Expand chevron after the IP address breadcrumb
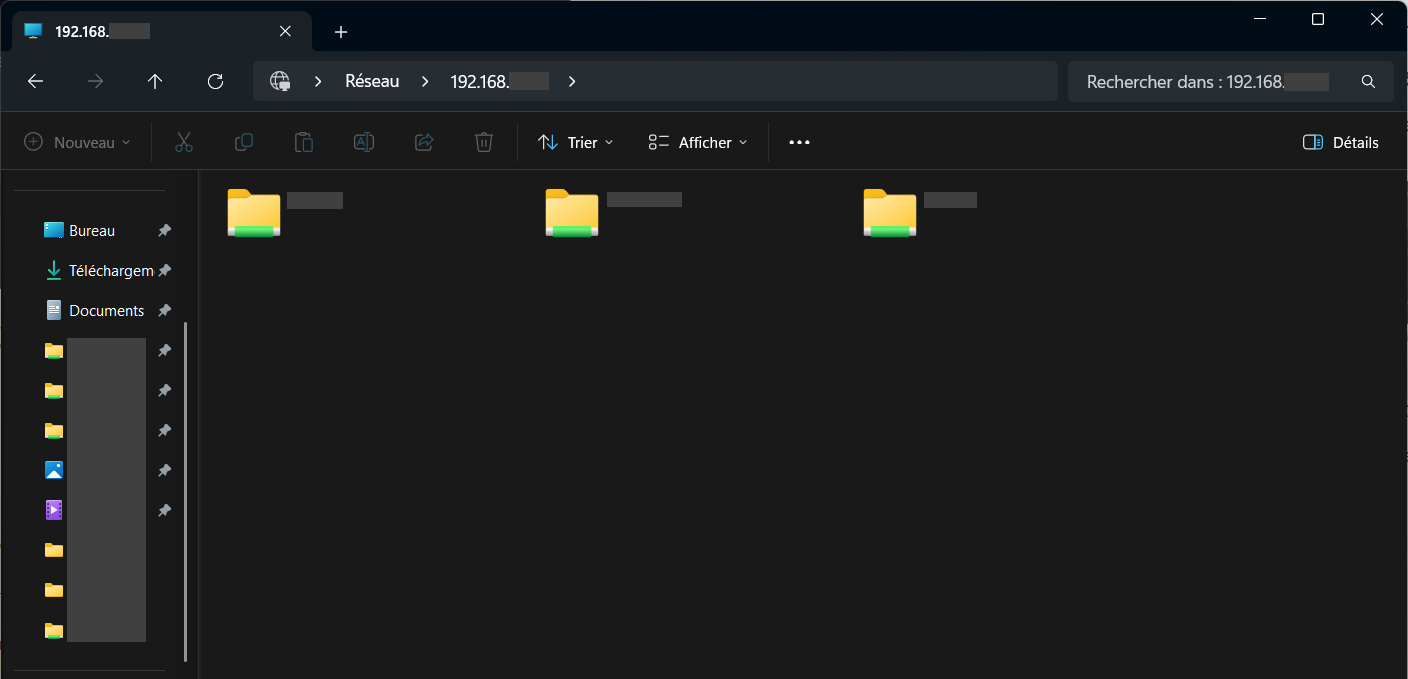The width and height of the screenshot is (1408, 679). pyautogui.click(x=572, y=82)
